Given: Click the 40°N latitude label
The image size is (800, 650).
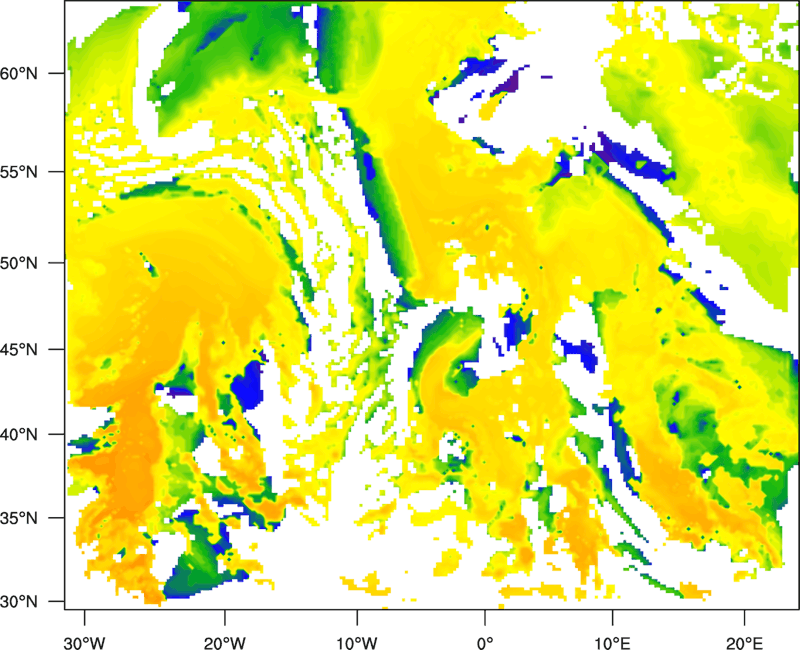Looking at the screenshot, I should point(19,435).
